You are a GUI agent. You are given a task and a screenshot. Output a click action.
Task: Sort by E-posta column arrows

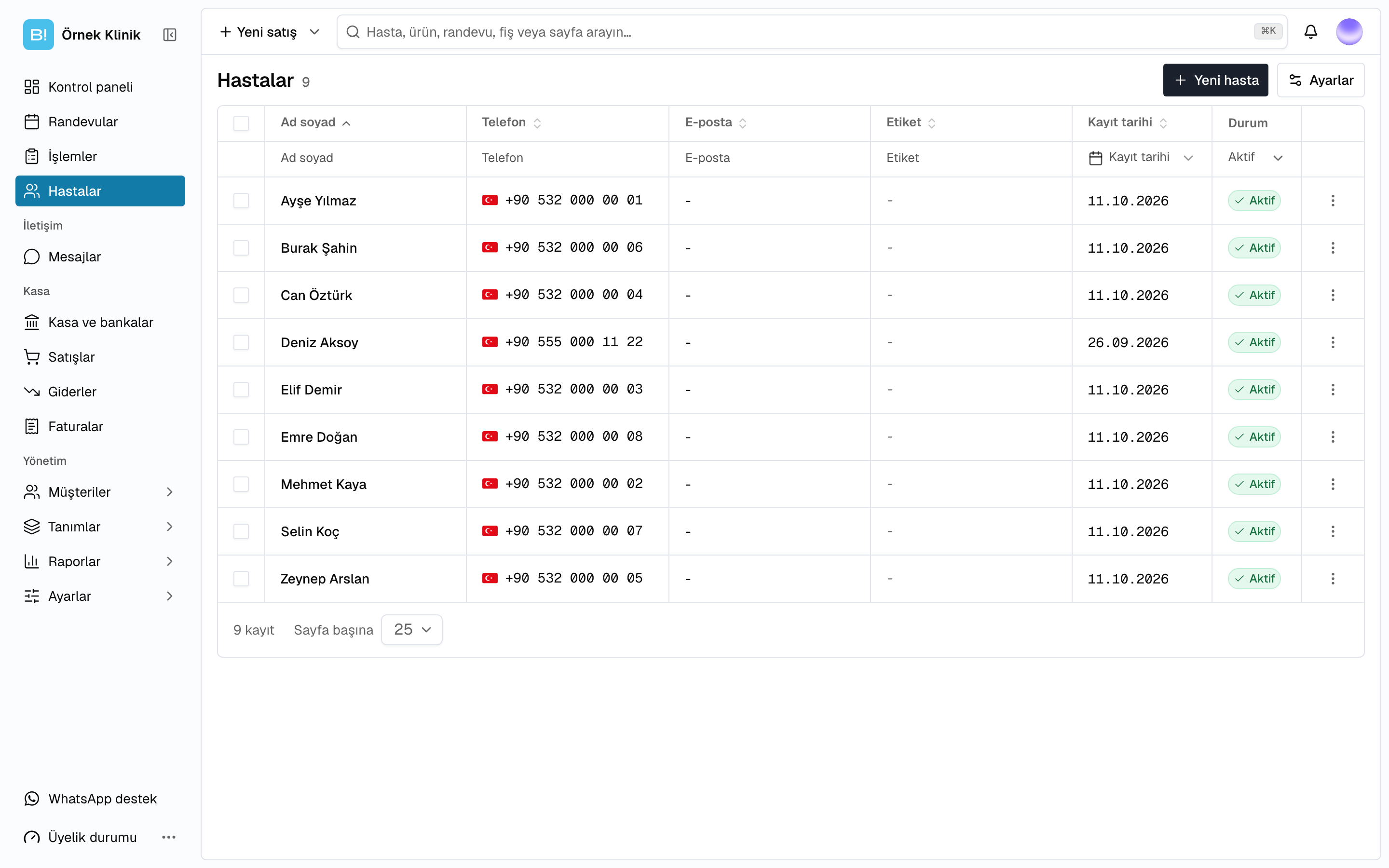[743, 123]
